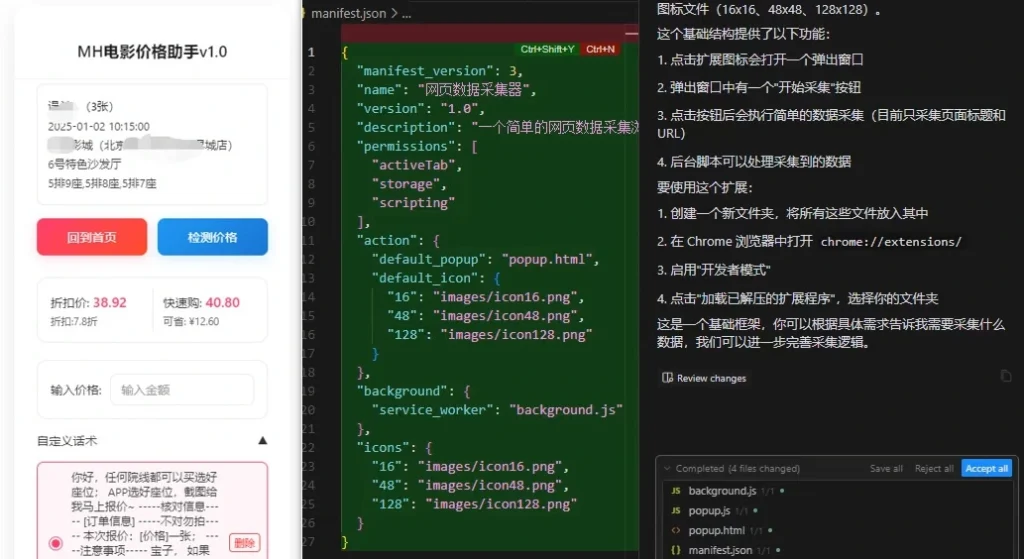Click the Completed (4 files changed) label
This screenshot has width=1024, height=559.
coord(737,468)
